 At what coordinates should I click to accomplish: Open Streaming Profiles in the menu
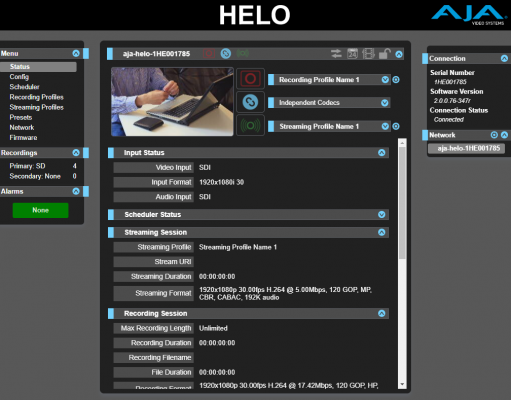tap(37, 107)
